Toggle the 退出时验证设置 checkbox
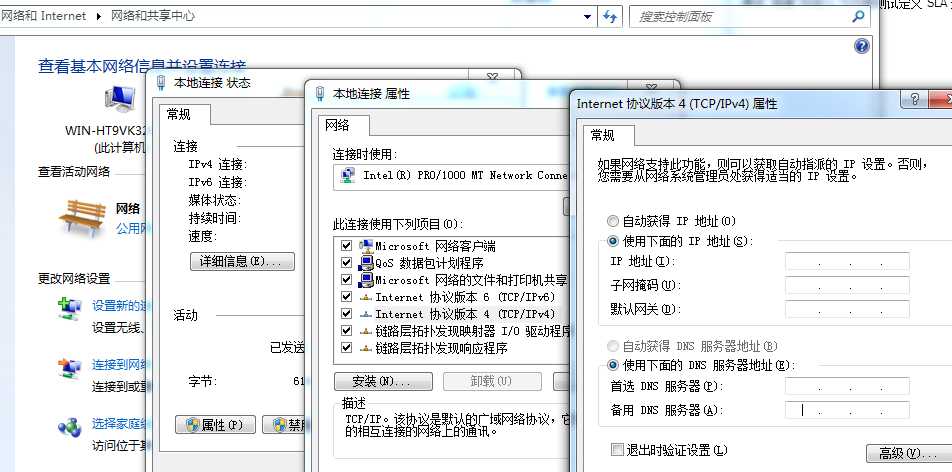952x472 pixels. [617, 450]
